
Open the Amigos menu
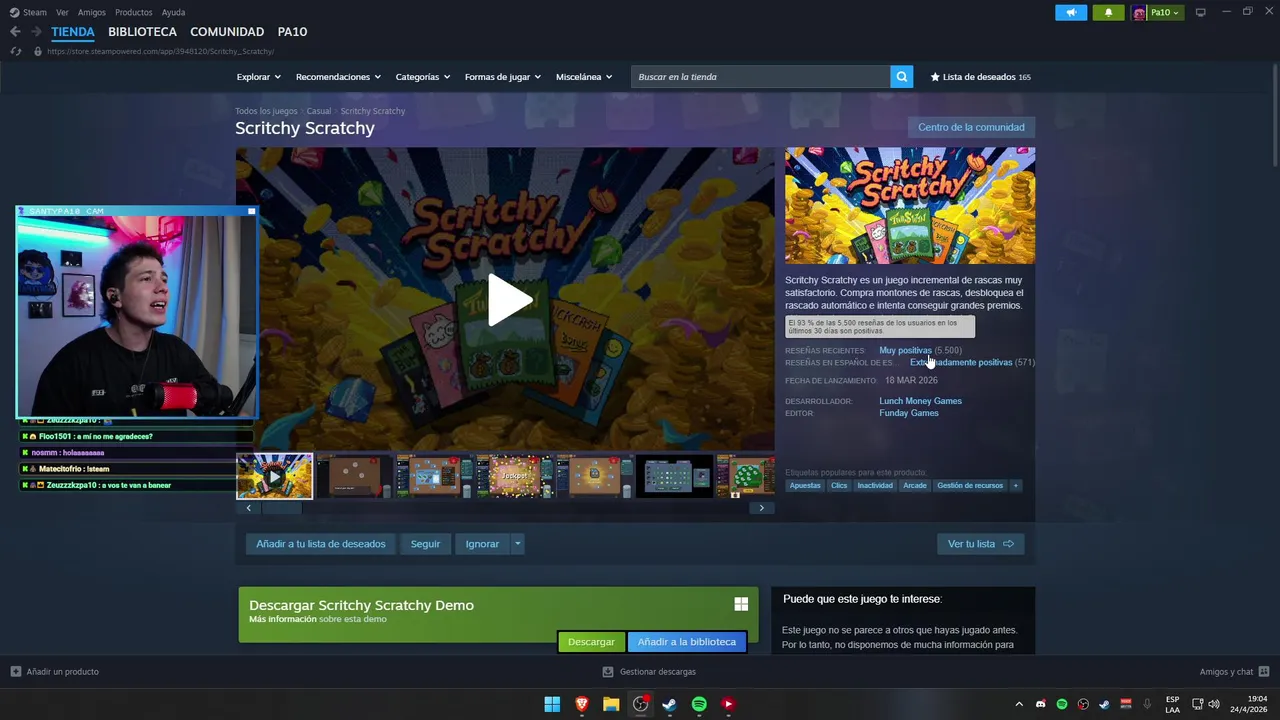tap(92, 12)
